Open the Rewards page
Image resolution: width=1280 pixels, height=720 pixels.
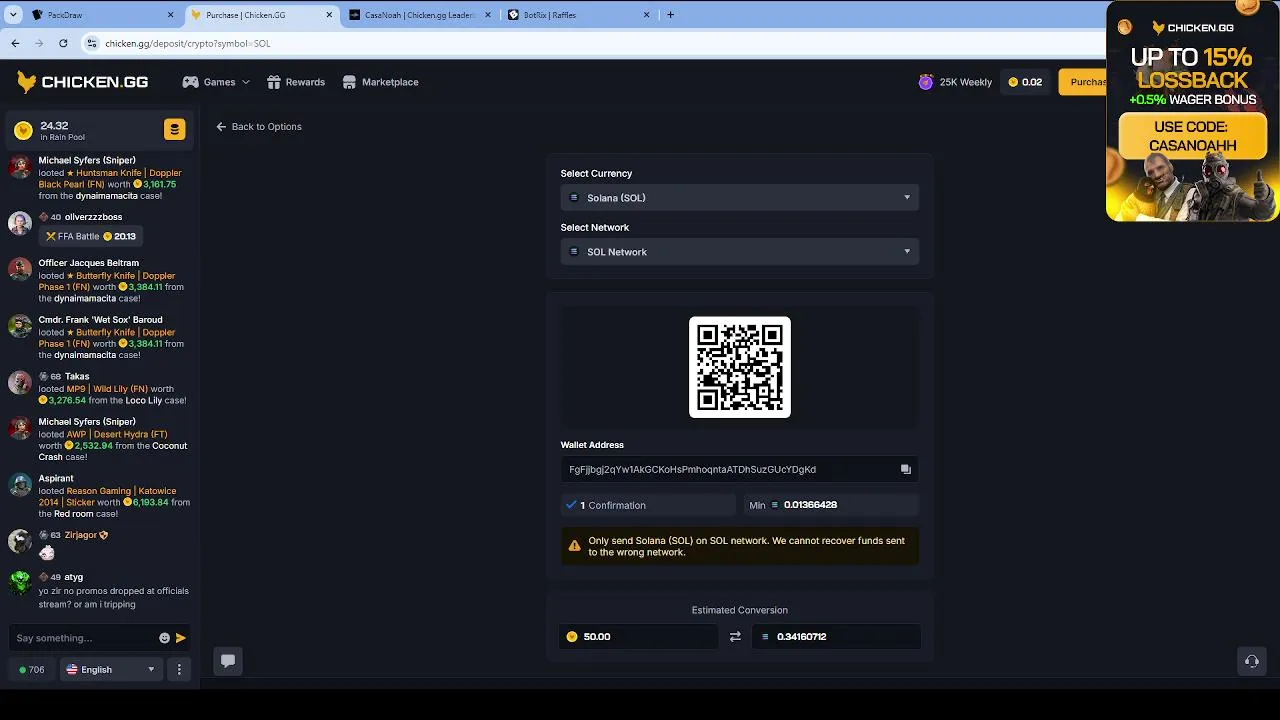(296, 82)
